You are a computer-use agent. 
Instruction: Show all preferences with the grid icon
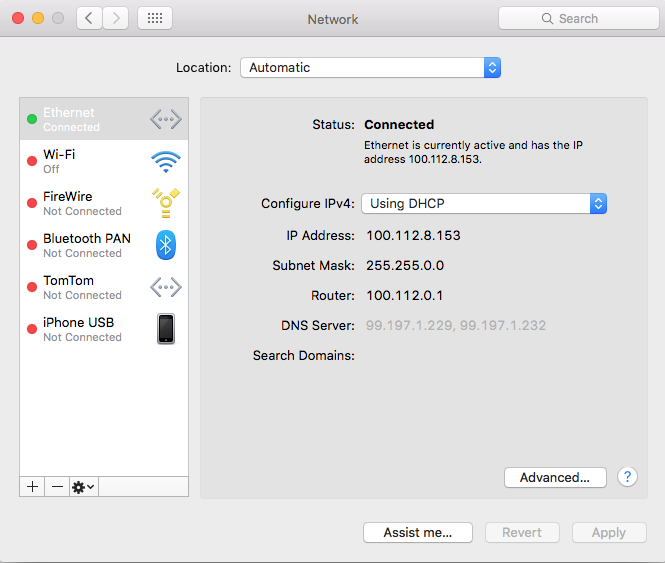click(155, 18)
